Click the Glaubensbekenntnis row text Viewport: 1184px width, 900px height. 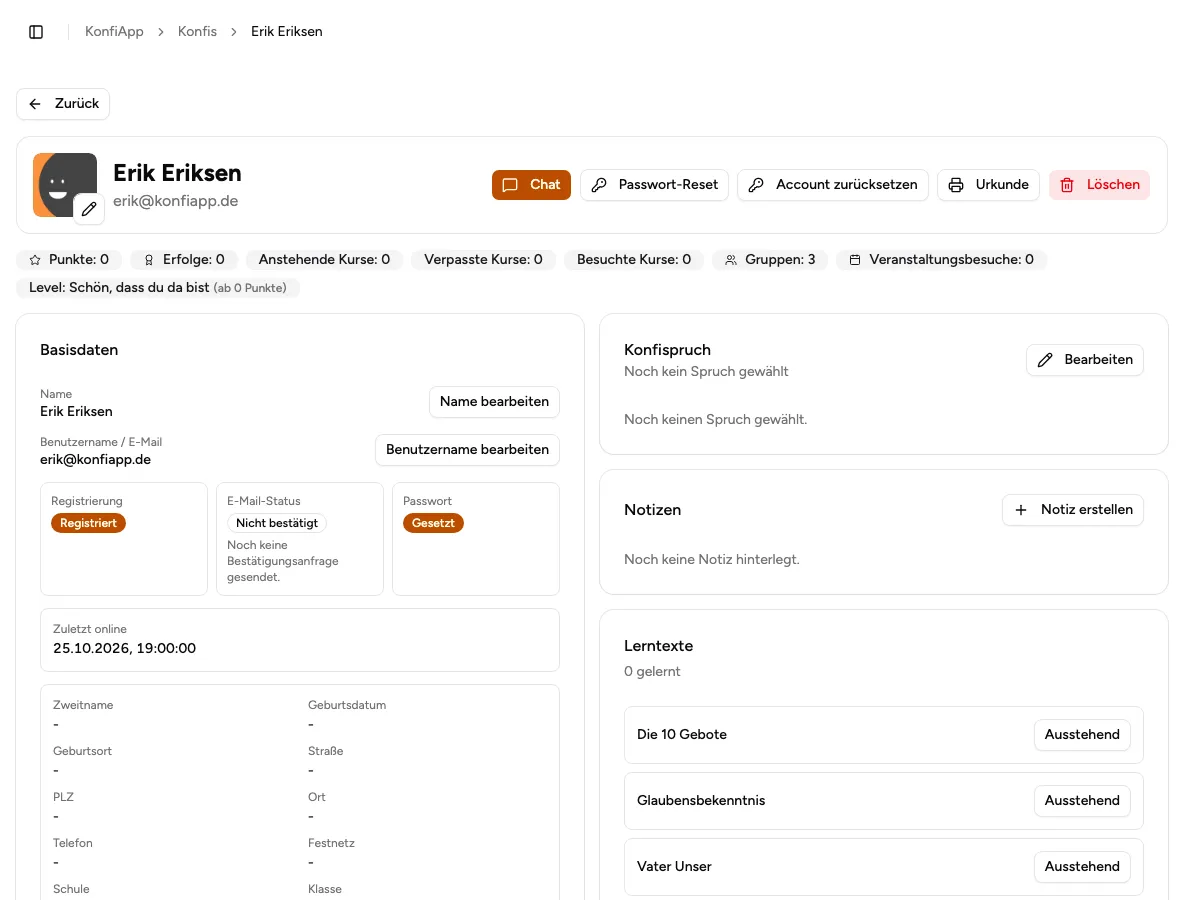tap(701, 800)
